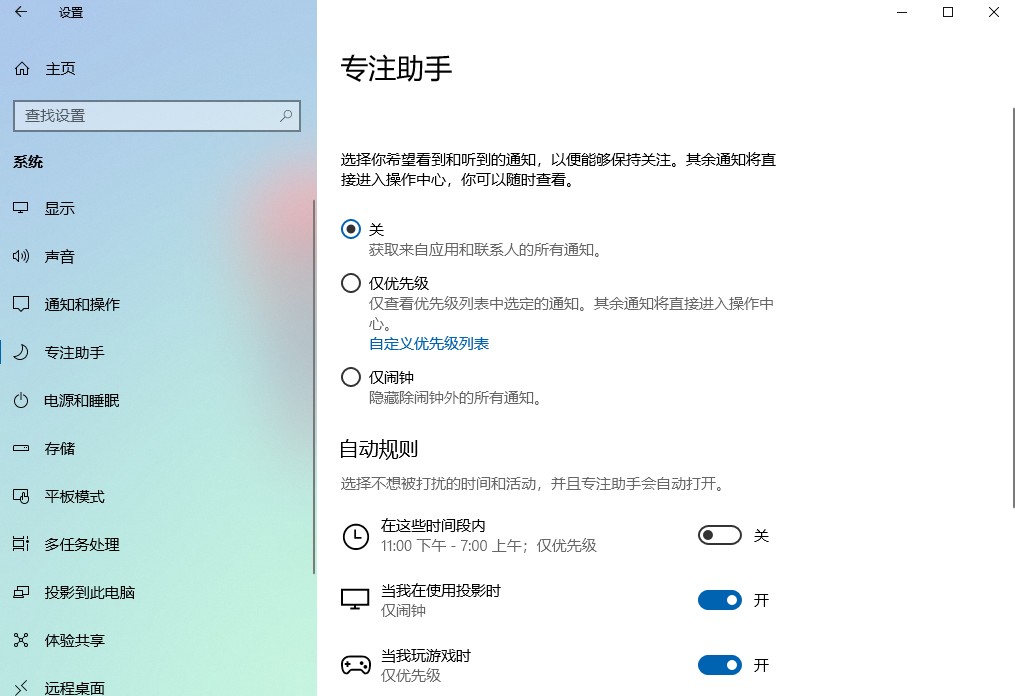Click the search magnifier icon
The image size is (1015, 696).
(286, 116)
